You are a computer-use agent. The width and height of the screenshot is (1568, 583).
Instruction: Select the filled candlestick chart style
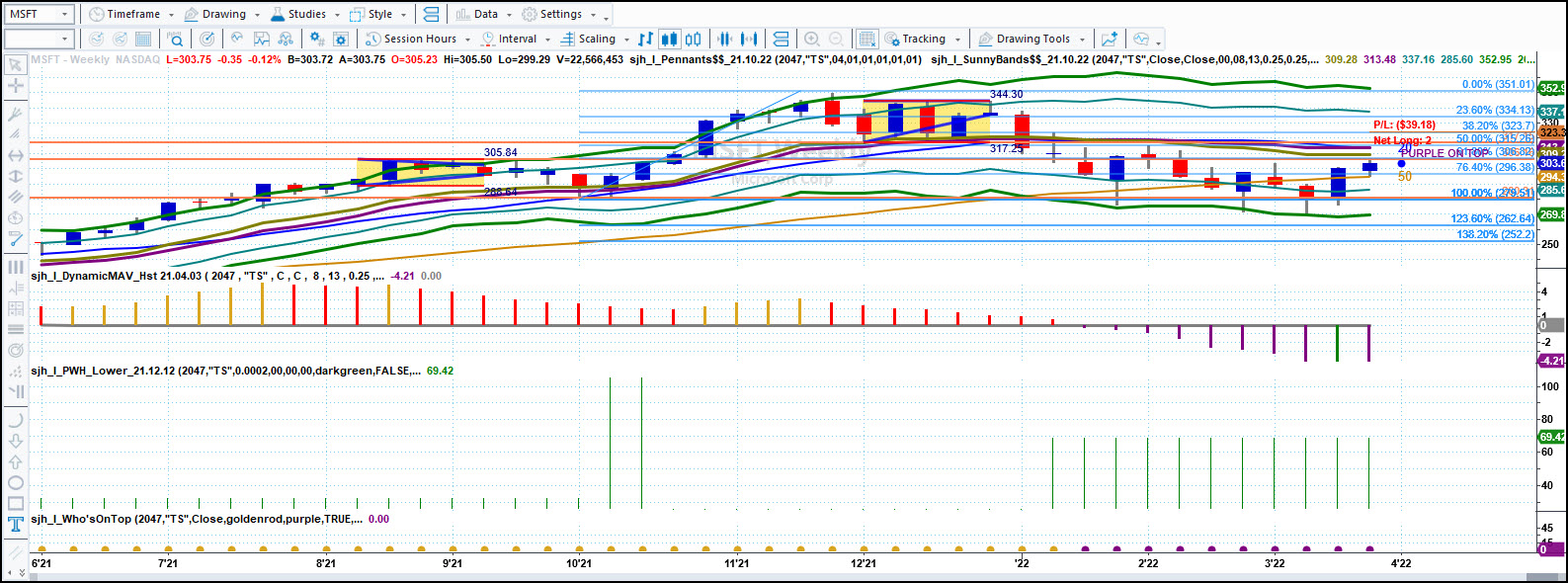pos(670,39)
